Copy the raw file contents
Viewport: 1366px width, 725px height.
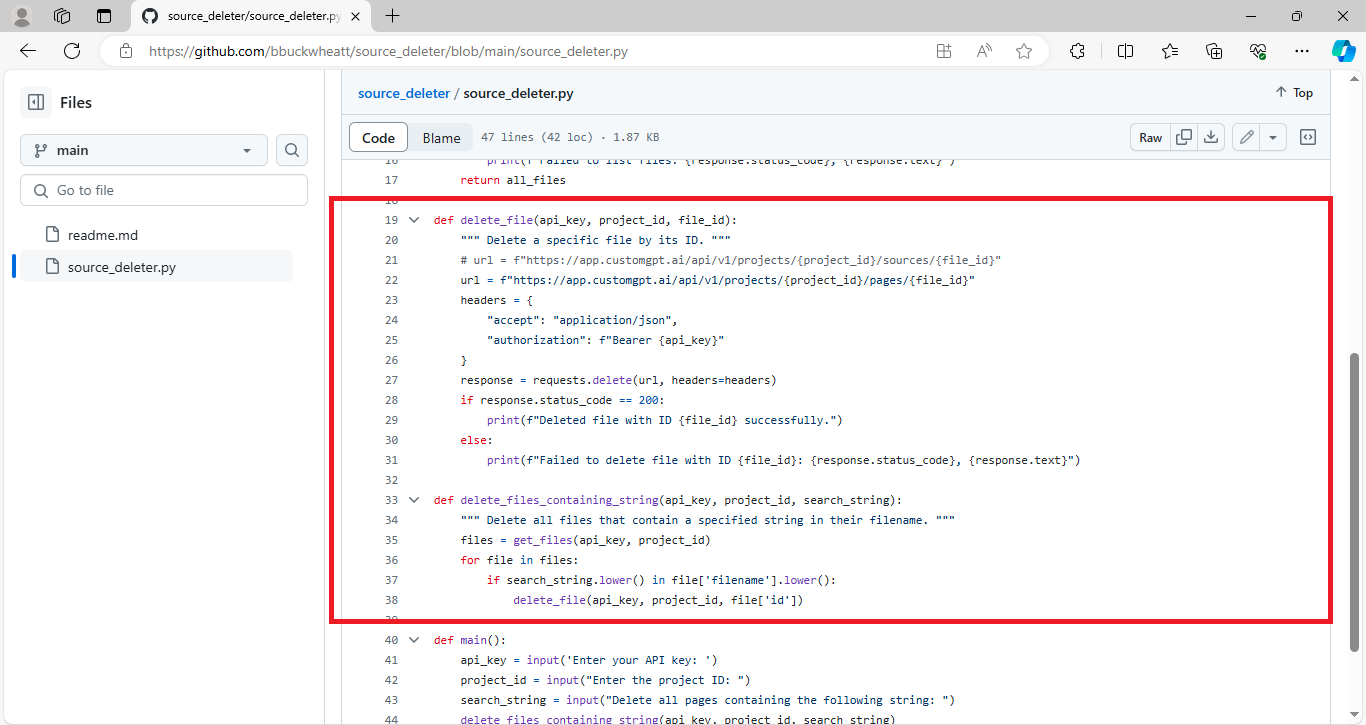click(x=1184, y=137)
